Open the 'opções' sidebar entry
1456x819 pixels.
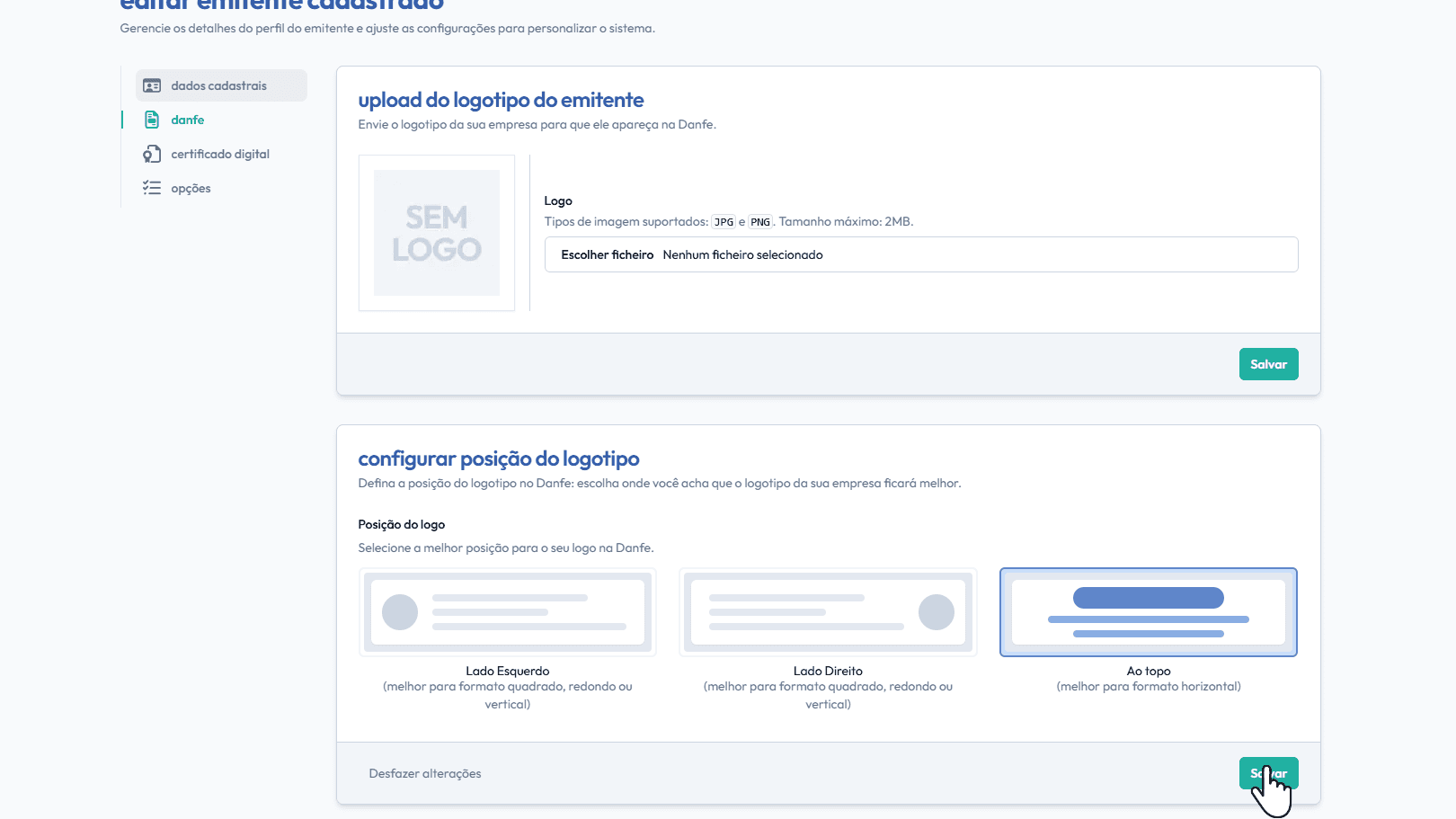[x=191, y=188]
